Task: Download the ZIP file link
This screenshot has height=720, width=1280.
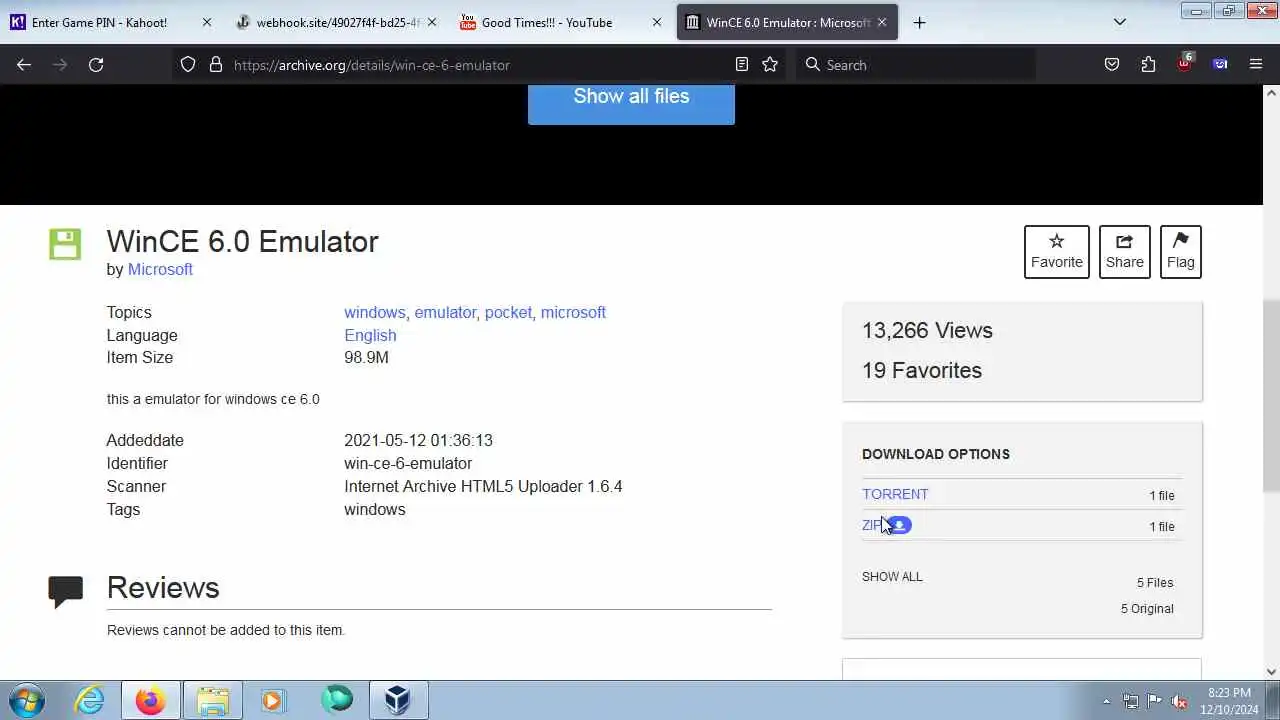Action: 871,525
